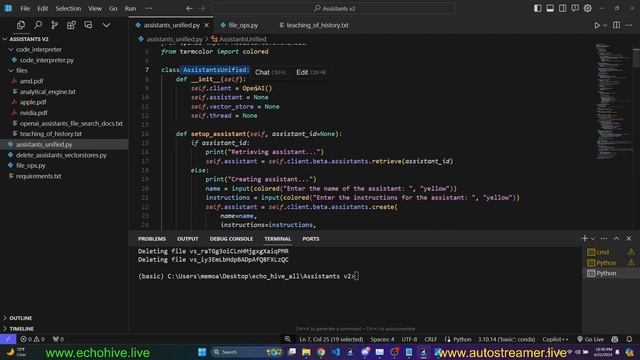Show more sidebar views with the chevron
The height and width of the screenshot is (360, 640).
106,25
